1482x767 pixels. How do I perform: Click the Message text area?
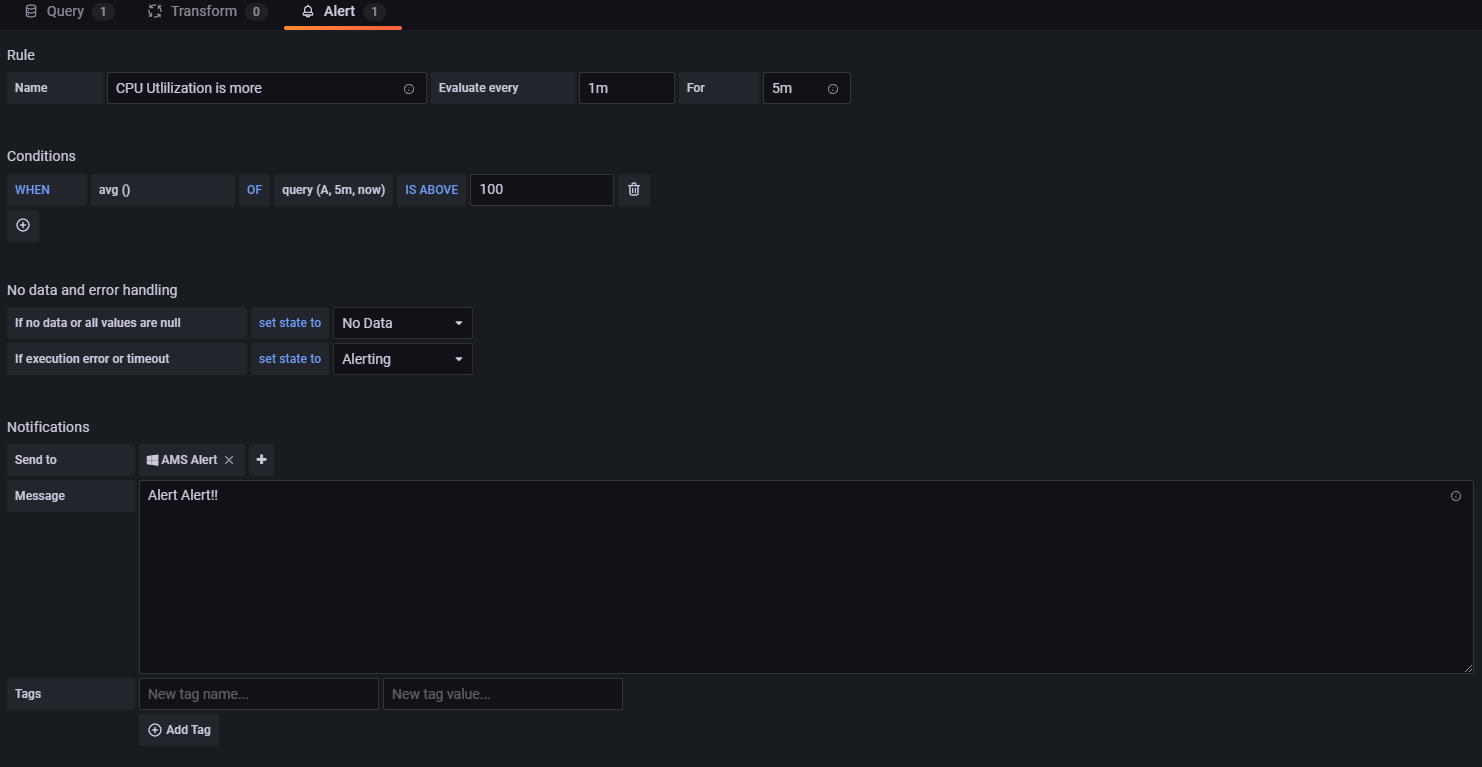tap(806, 577)
